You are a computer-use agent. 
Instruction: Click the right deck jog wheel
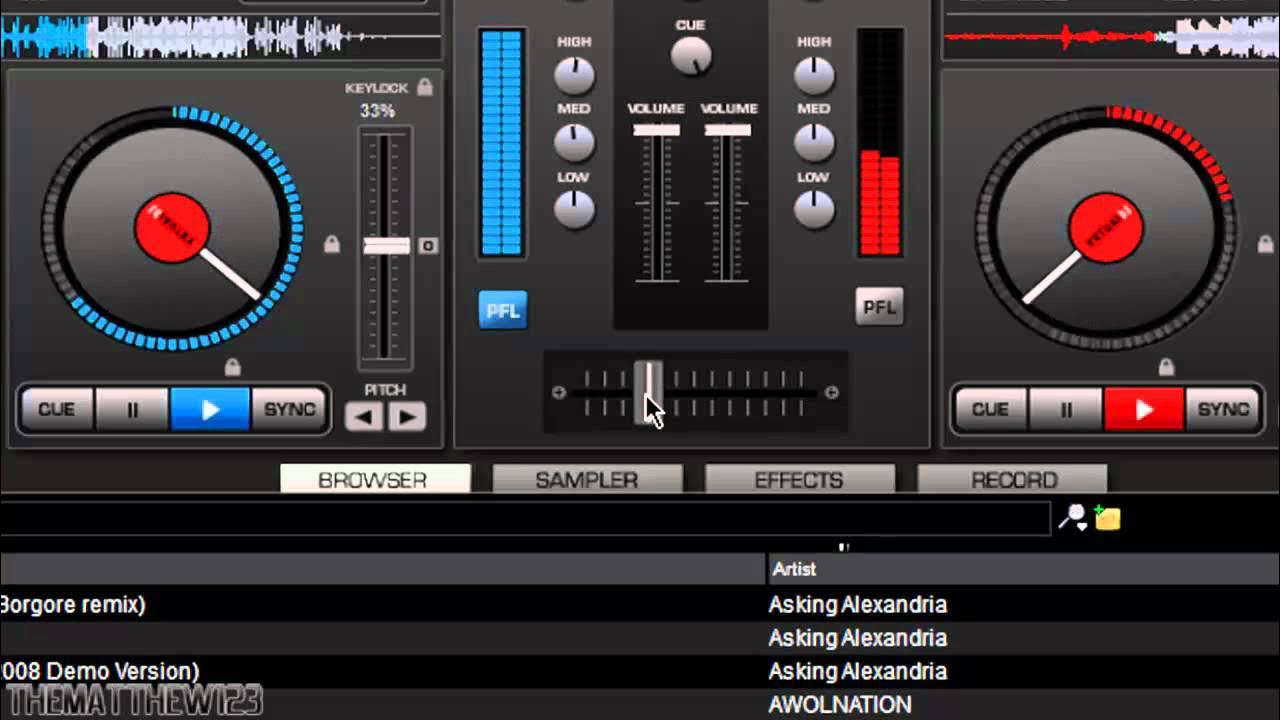1106,228
